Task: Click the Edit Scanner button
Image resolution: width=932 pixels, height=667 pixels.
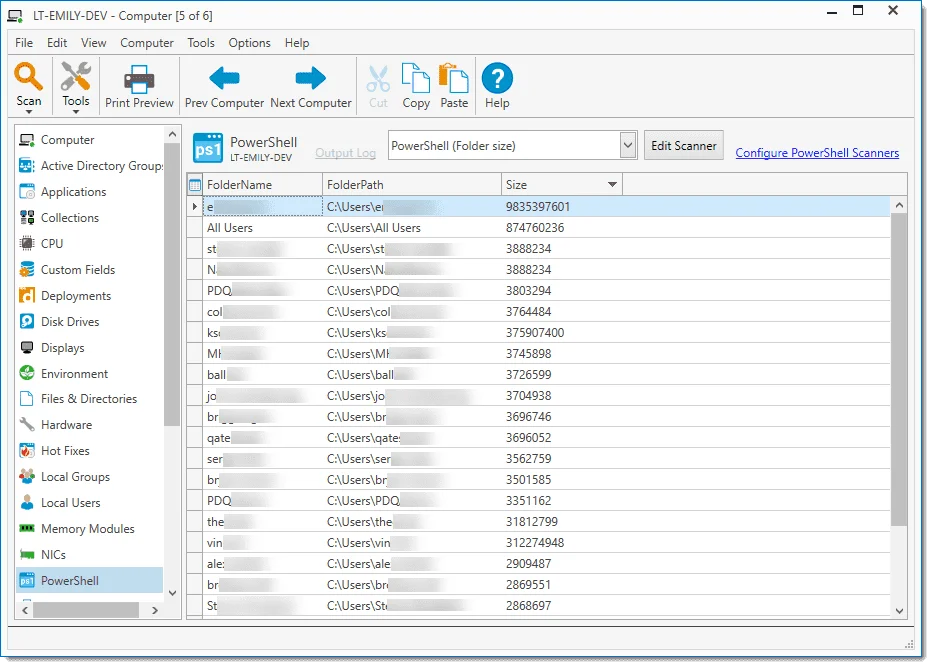Action: pyautogui.click(x=683, y=146)
